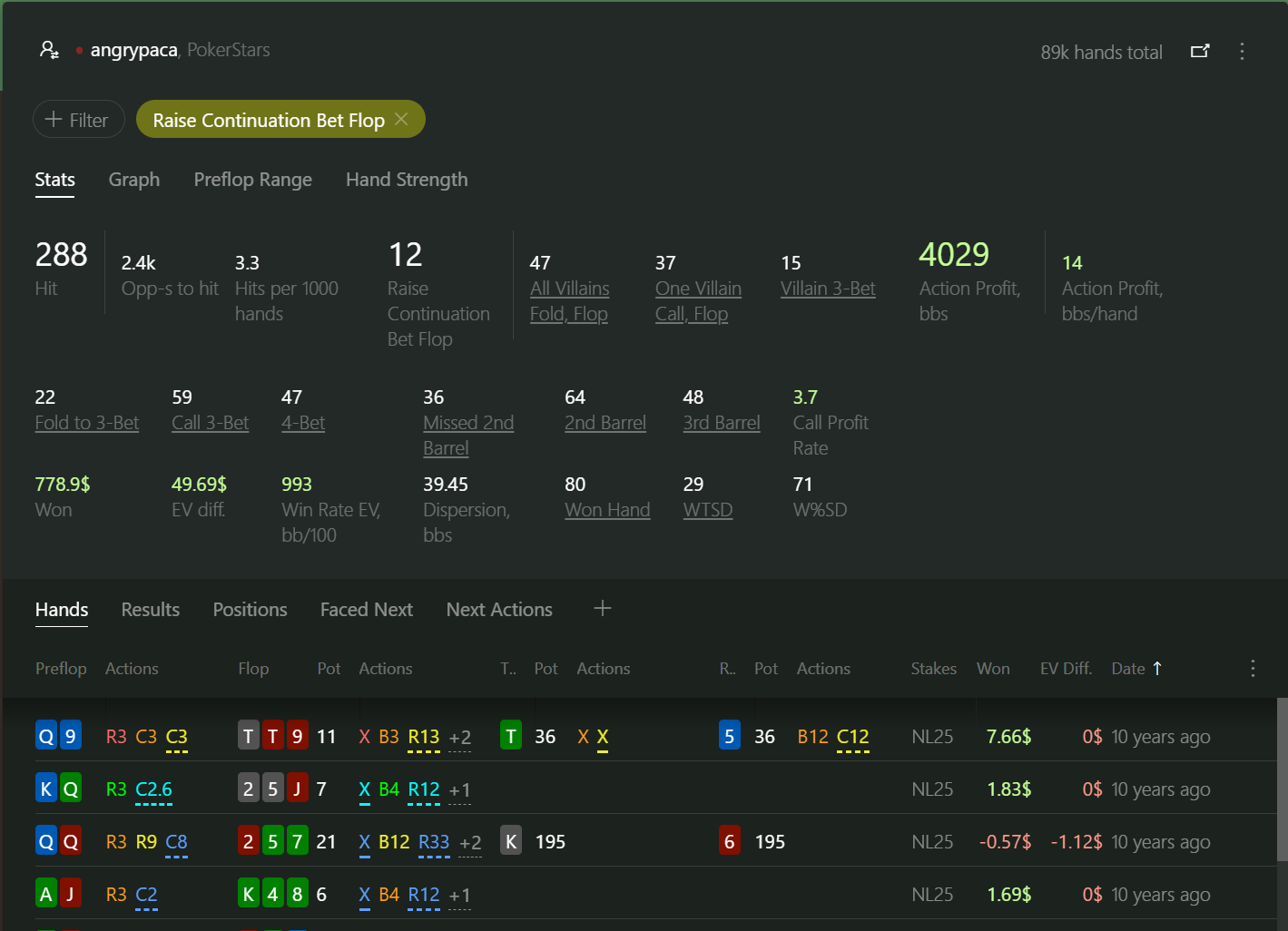
Task: Open the Next Actions tab
Action: 499,610
